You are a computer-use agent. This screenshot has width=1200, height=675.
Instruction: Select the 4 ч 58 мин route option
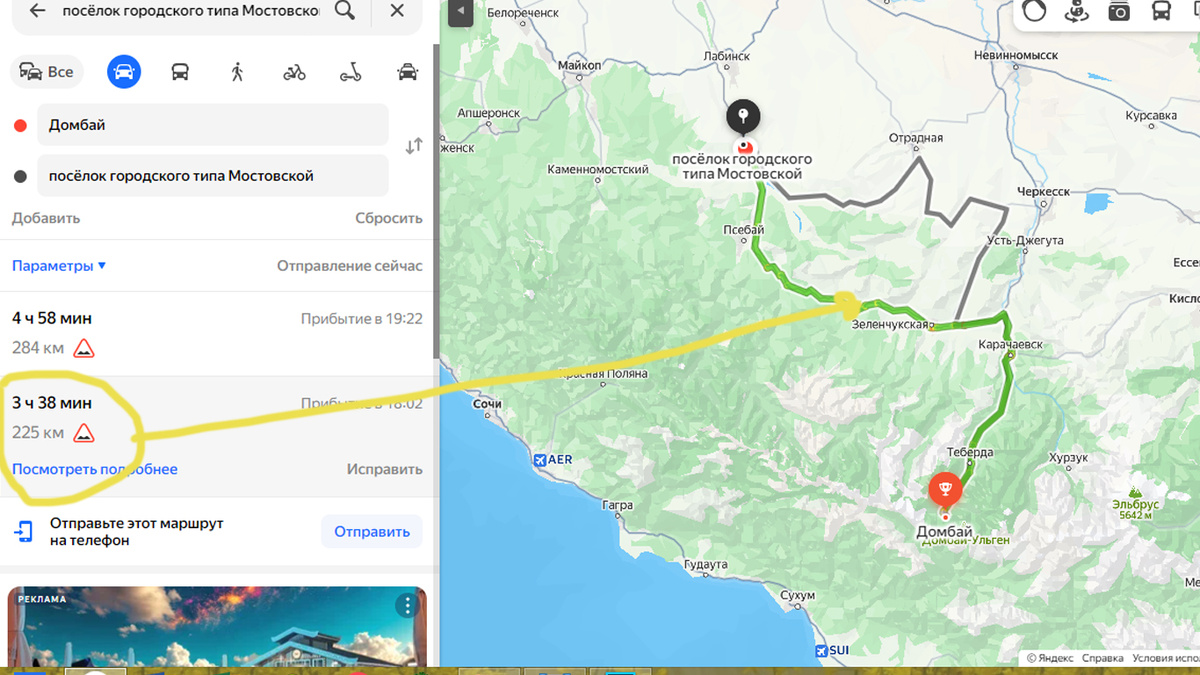(217, 334)
